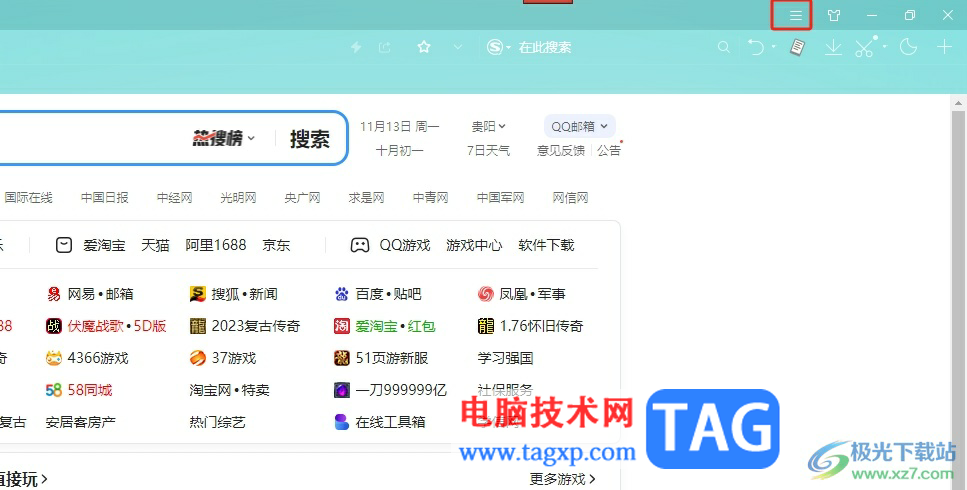
Task: Open the browser main menu icon
Action: 796,16
